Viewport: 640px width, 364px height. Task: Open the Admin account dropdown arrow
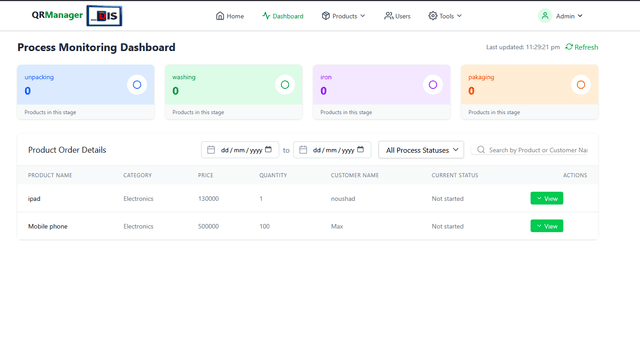coord(580,16)
